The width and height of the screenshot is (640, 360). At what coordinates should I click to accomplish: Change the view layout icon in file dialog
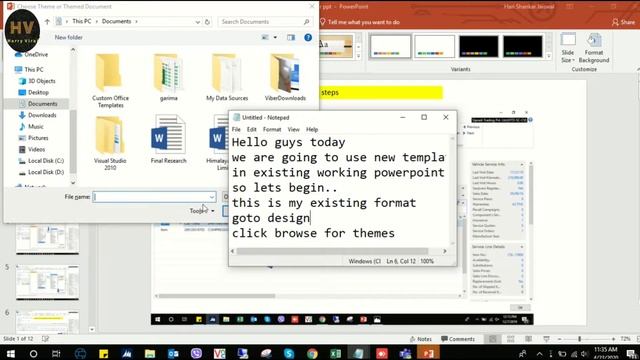pos(265,38)
